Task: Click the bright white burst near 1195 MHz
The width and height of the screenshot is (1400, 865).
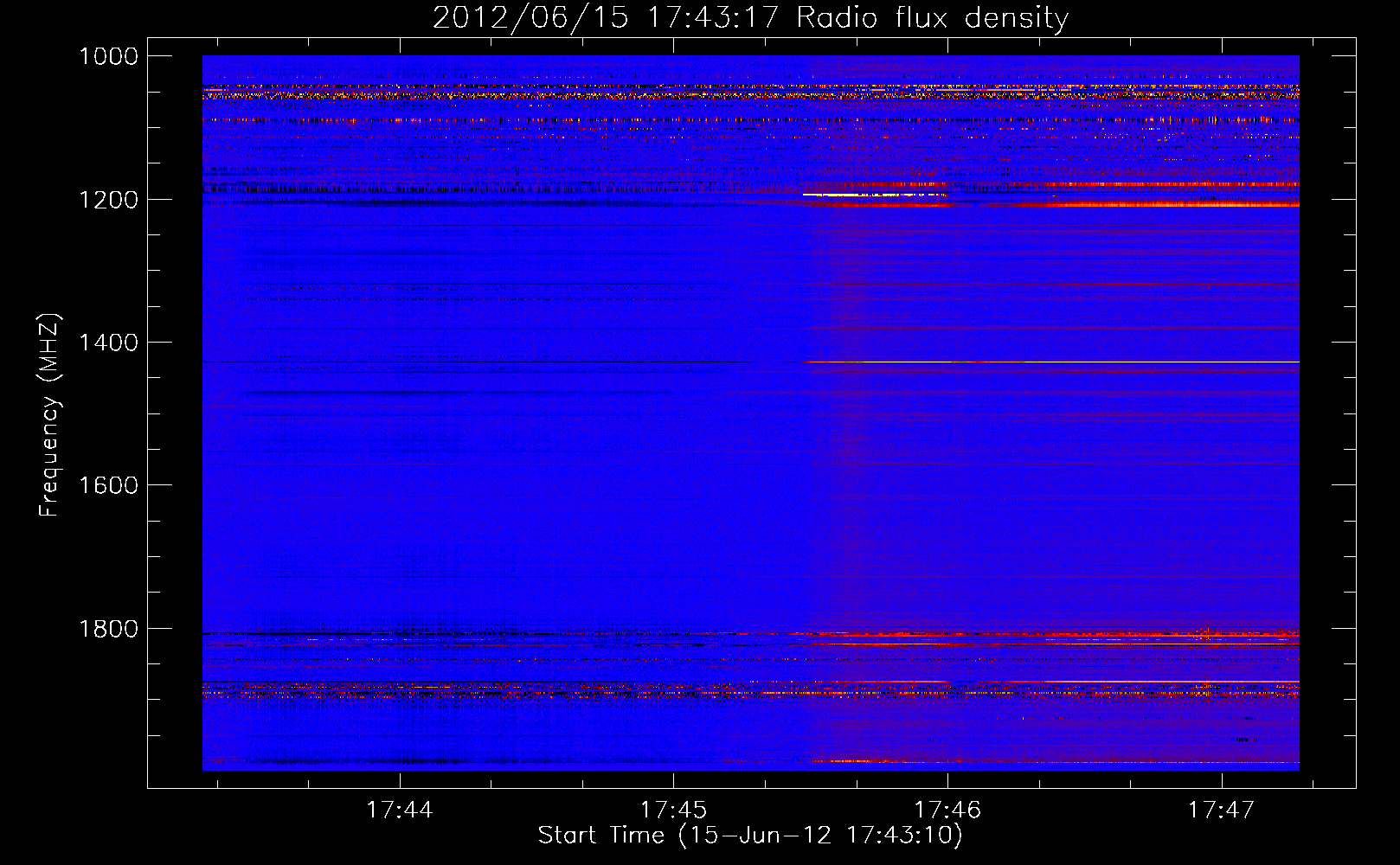Action: tap(874, 195)
